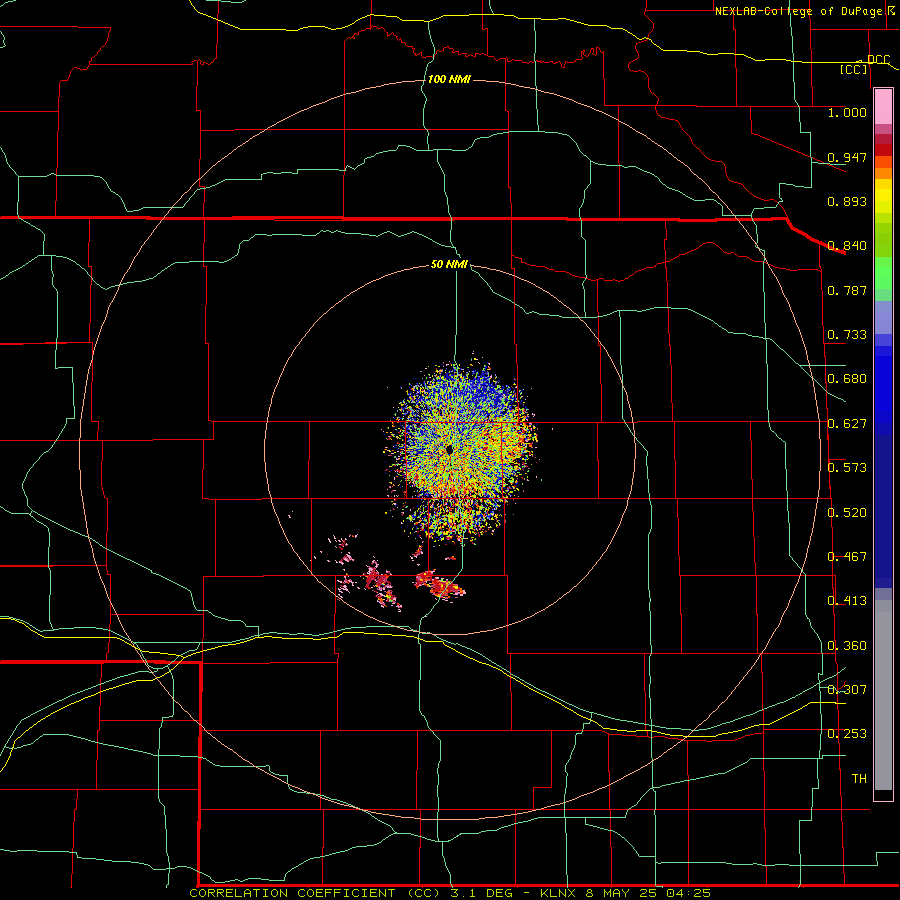Select the 50 NMI range ring label
Image resolution: width=900 pixels, height=900 pixels.
[449, 265]
